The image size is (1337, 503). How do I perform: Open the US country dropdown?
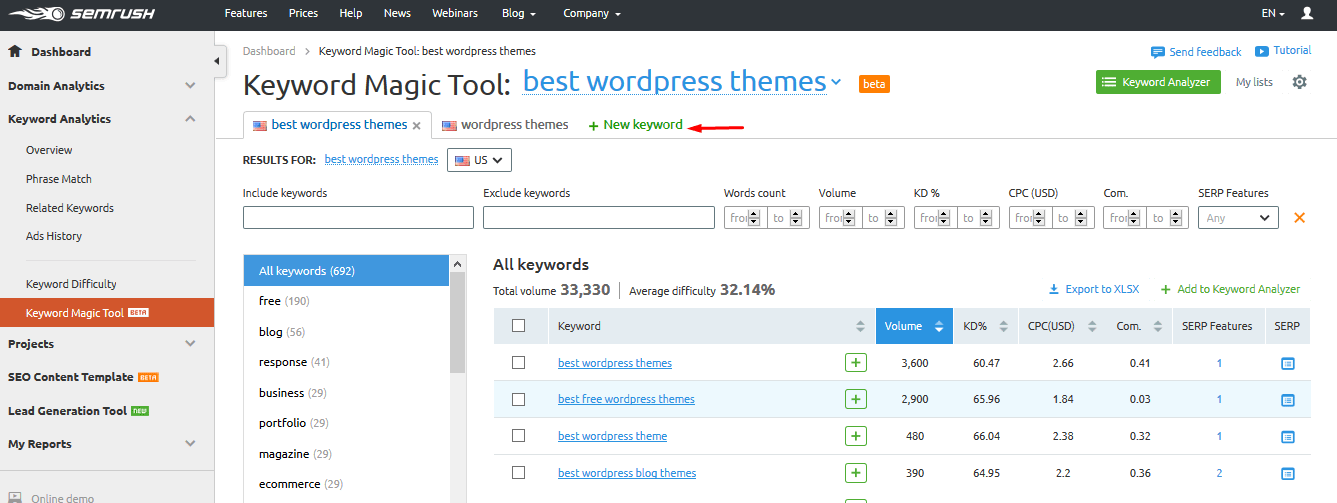point(479,160)
